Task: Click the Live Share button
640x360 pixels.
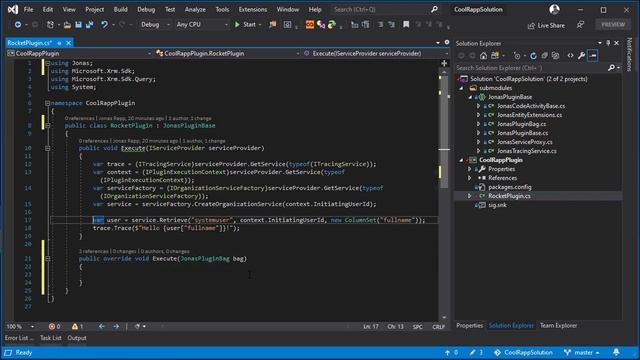Action: 546,26
